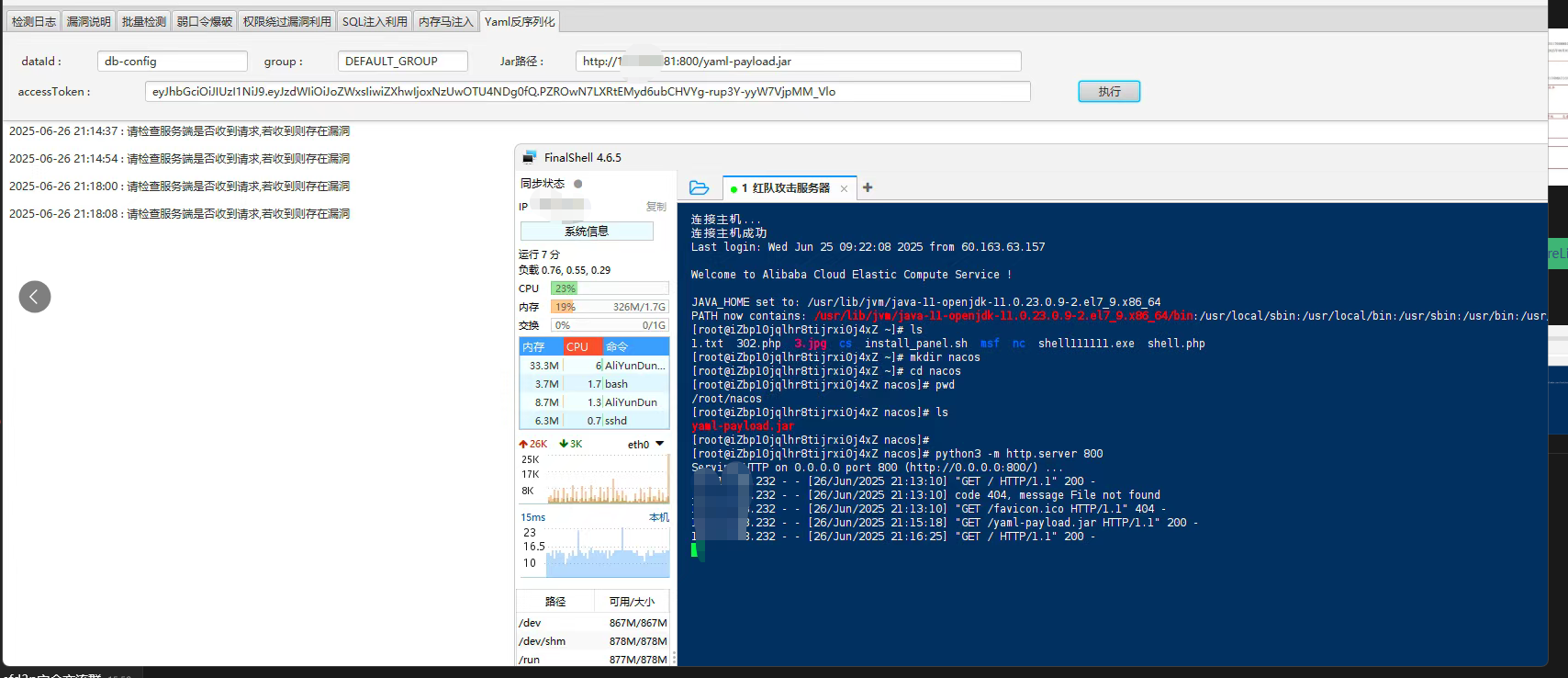This screenshot has height=678, width=1568.
Task: Click the CPU usage bar showing 23%
Action: click(610, 288)
